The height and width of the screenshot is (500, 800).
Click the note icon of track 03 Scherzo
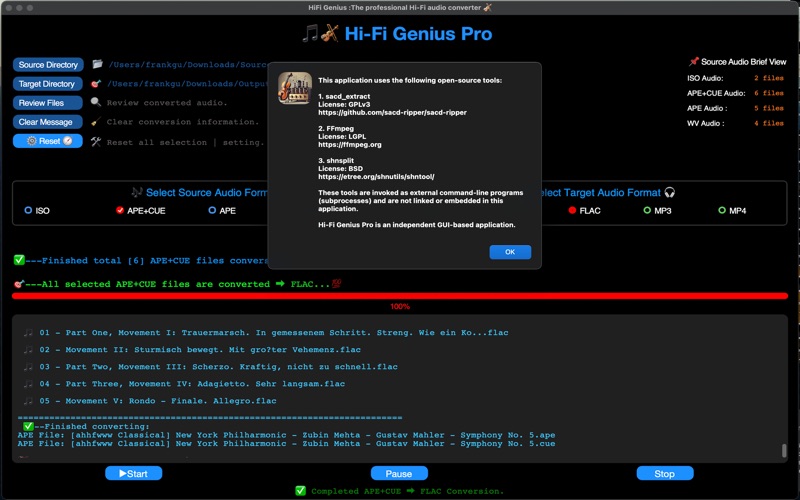coord(28,367)
